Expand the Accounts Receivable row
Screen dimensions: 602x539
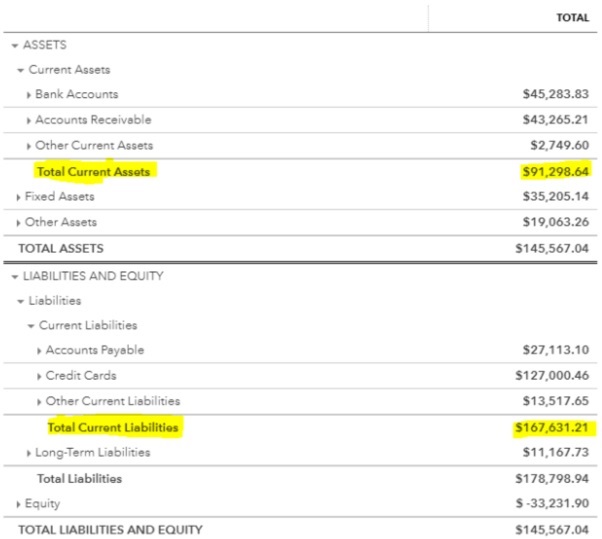(x=29, y=121)
